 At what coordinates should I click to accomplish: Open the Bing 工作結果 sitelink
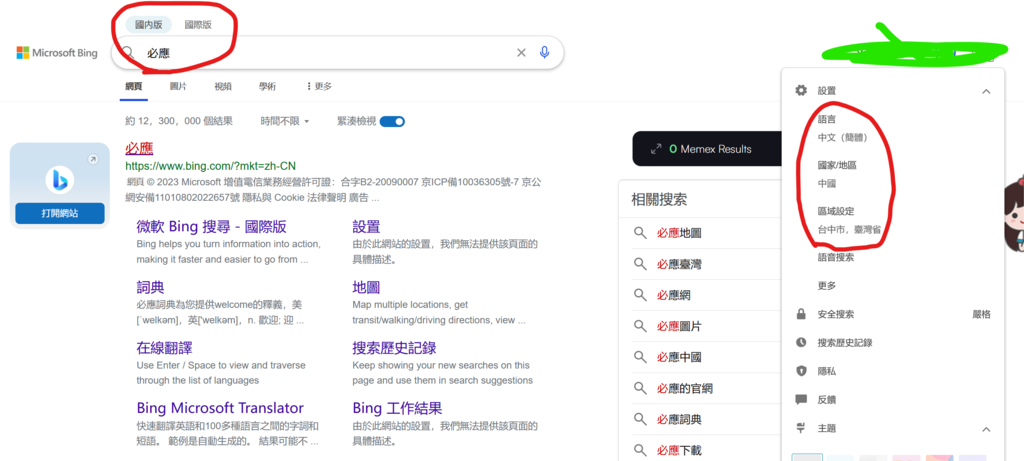tap(398, 408)
